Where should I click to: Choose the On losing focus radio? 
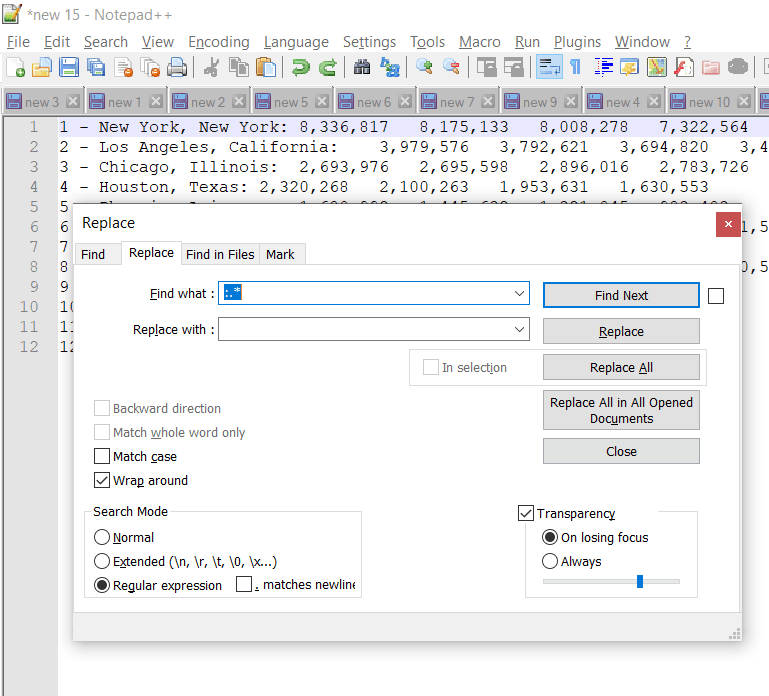click(x=550, y=537)
